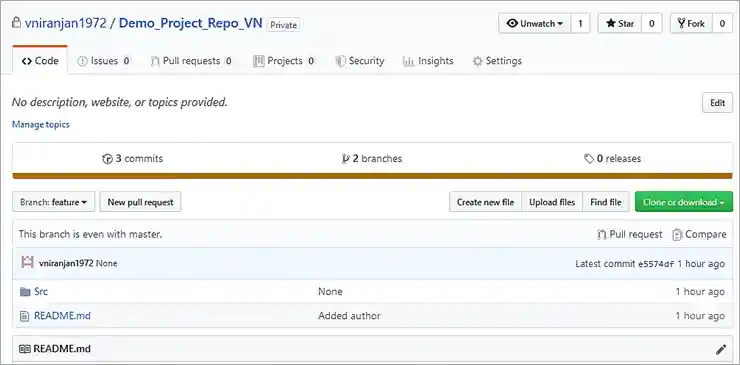This screenshot has width=740, height=365.
Task: Click the None commit message in Src row
Action: (x=330, y=292)
